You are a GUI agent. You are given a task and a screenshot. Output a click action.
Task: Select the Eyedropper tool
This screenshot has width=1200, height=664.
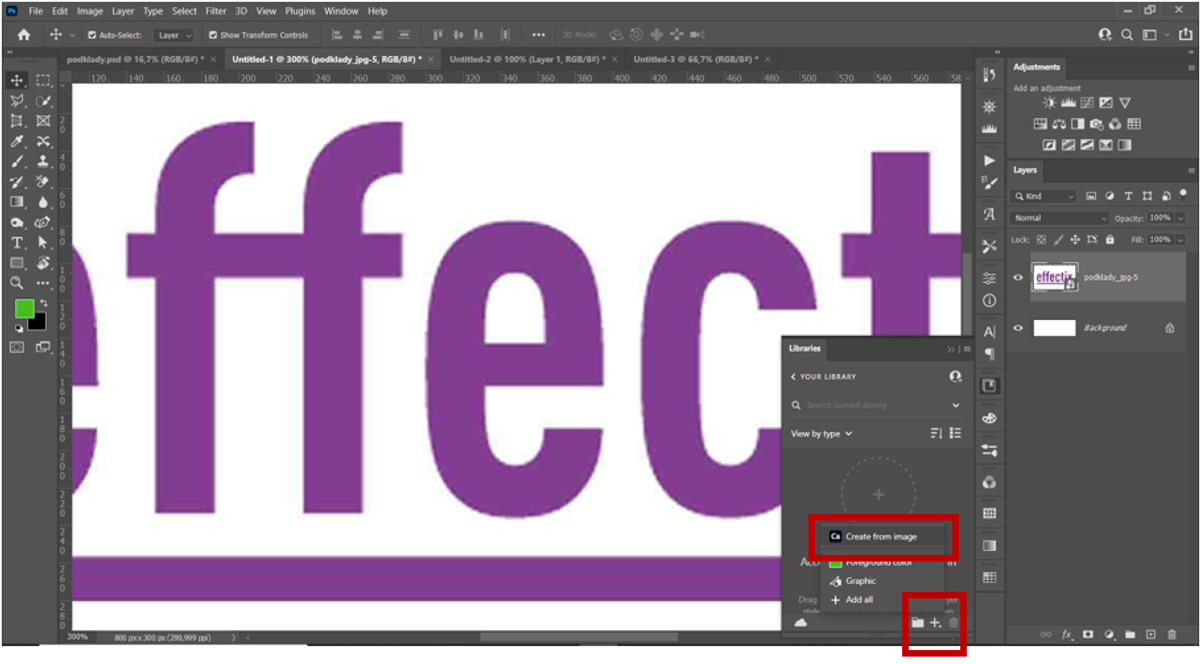click(x=17, y=142)
